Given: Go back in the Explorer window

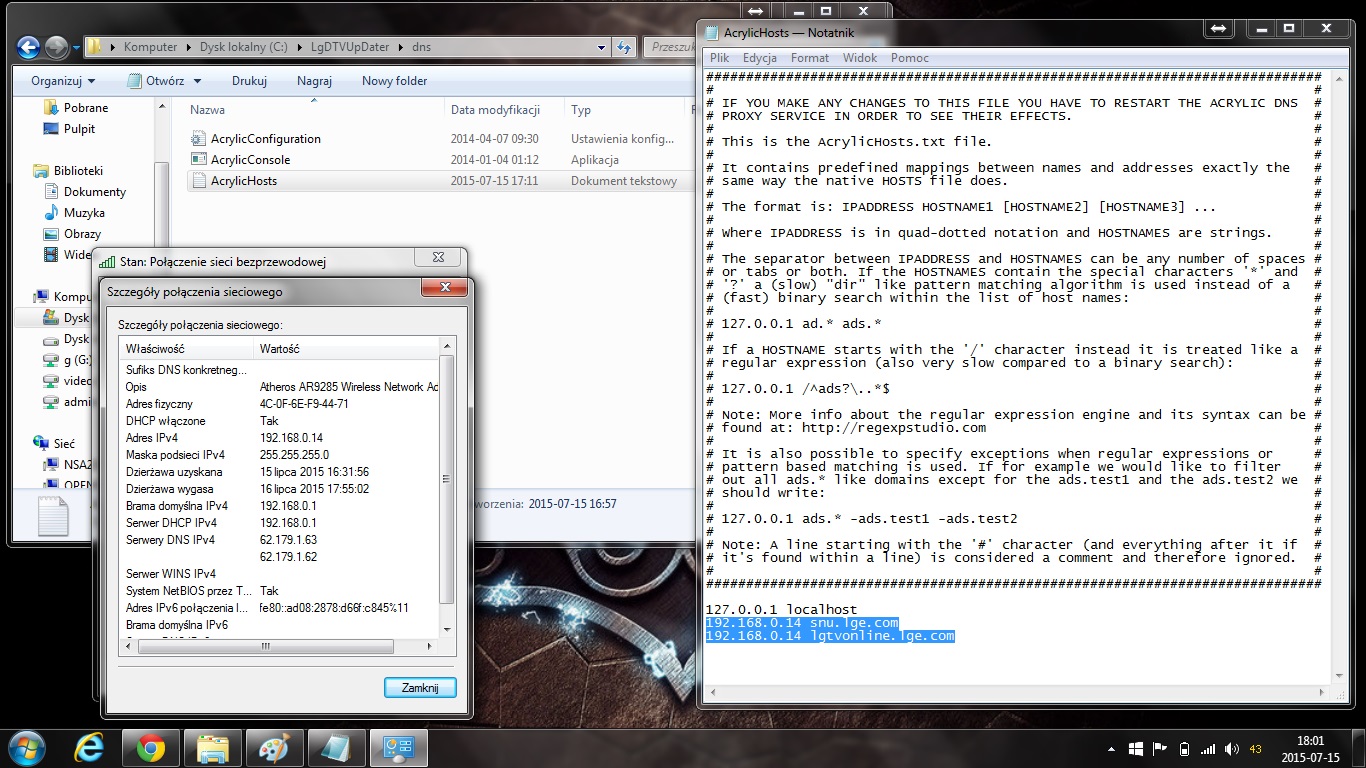Looking at the screenshot, I should (x=28, y=47).
